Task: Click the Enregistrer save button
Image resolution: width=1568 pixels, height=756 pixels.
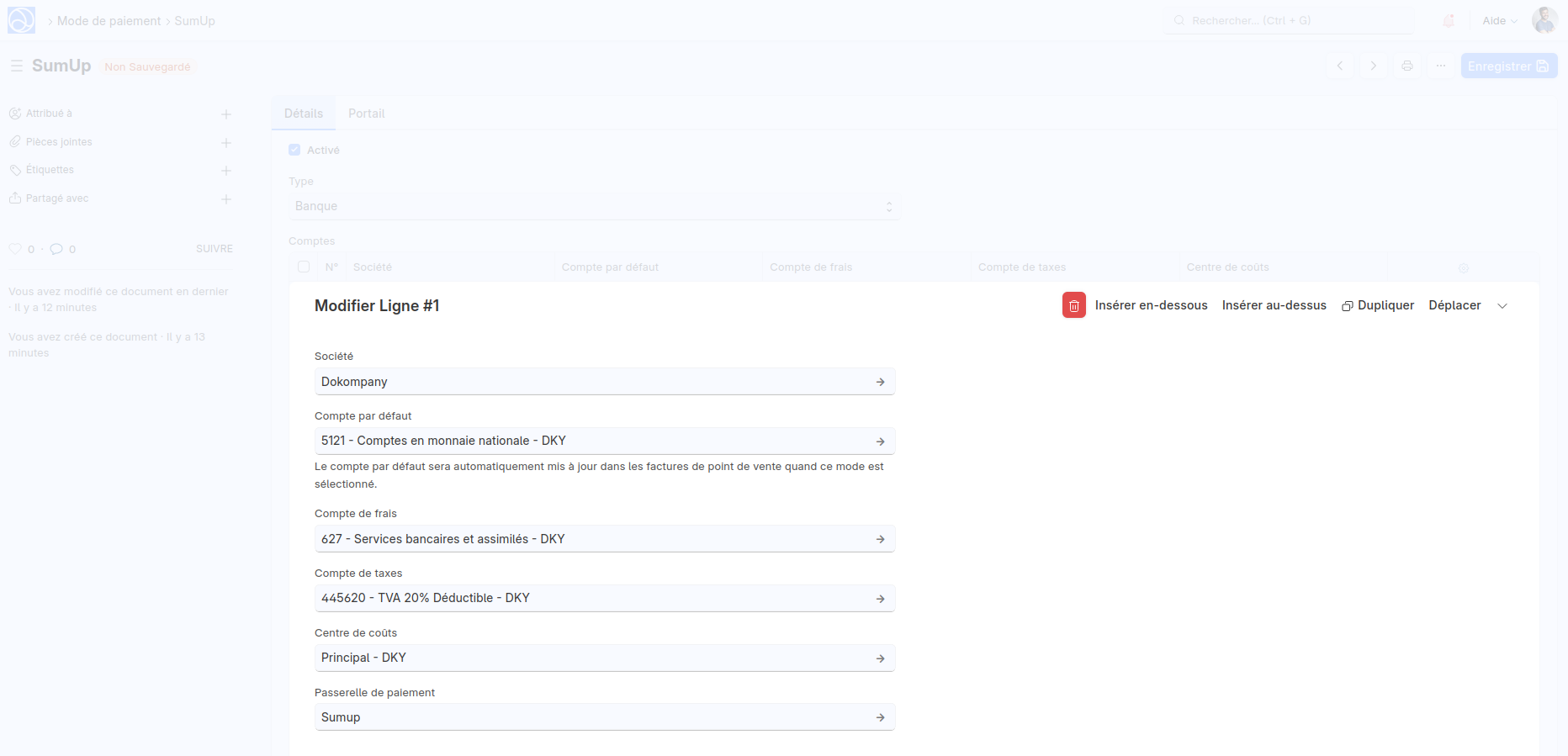Action: point(1508,66)
